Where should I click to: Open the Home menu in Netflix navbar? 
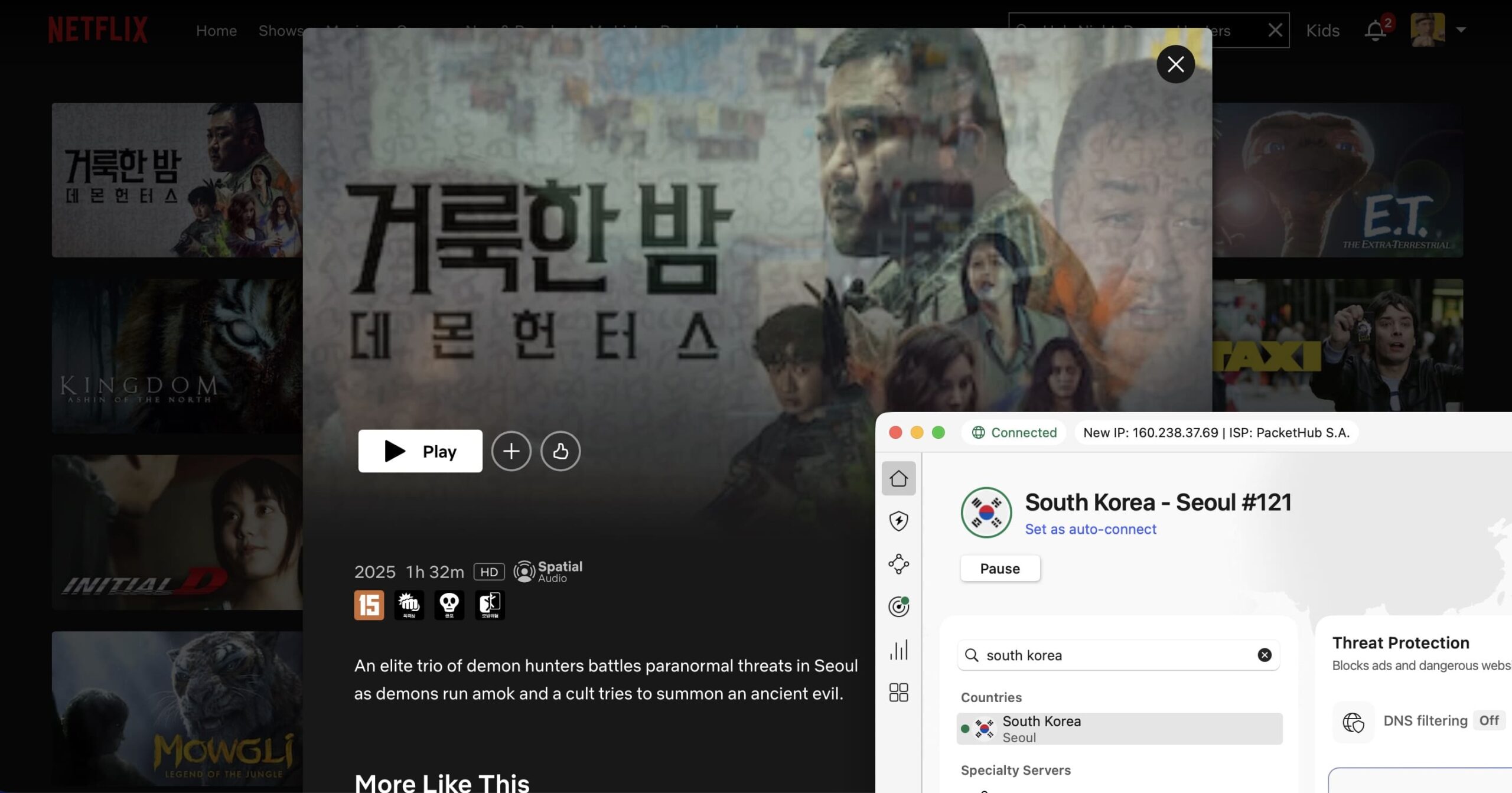tap(216, 30)
